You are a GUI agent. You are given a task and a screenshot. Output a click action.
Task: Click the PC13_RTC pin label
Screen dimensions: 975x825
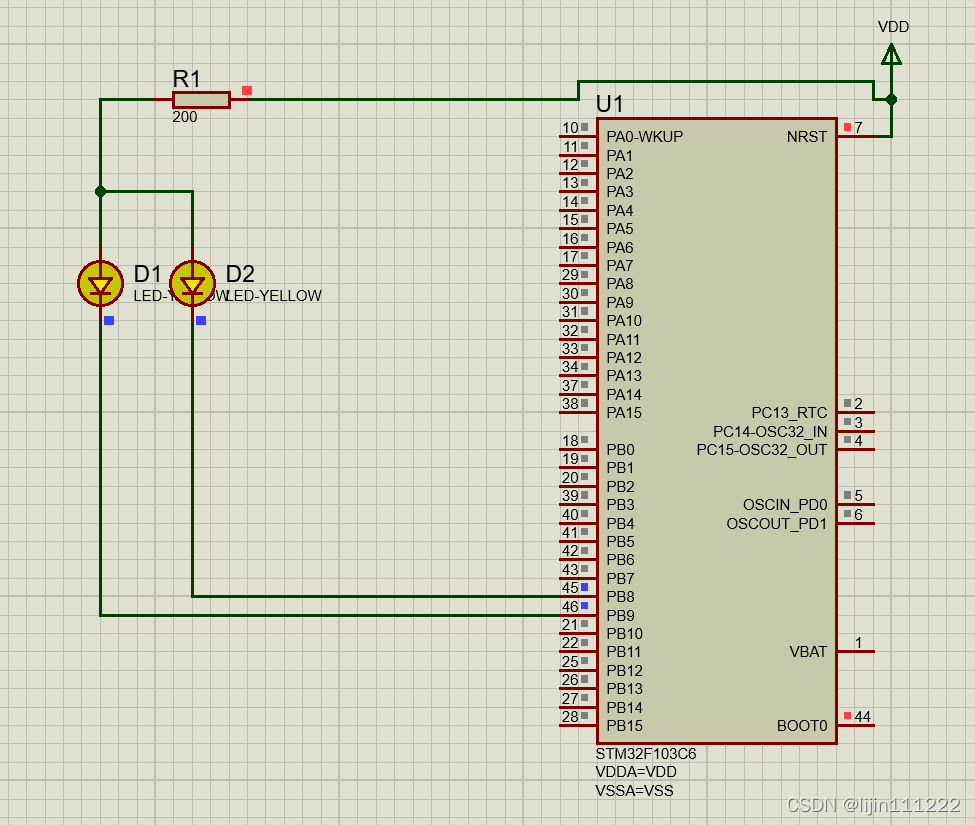pos(789,413)
